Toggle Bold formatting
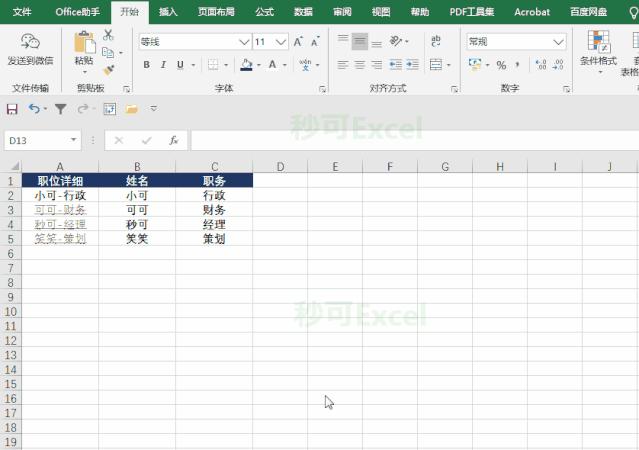639x450 pixels. (x=146, y=65)
